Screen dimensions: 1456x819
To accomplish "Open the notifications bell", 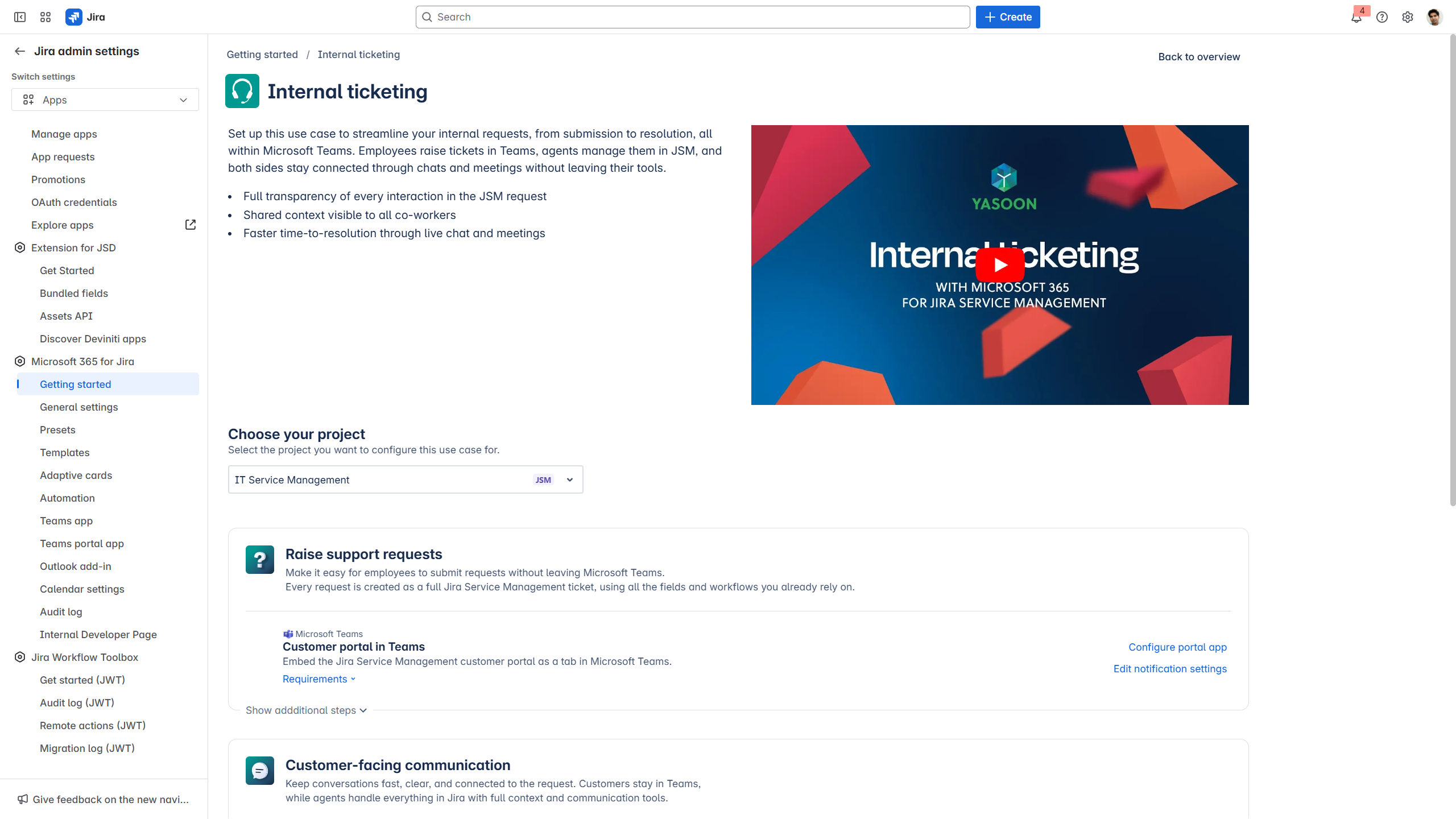I will coord(1356,17).
